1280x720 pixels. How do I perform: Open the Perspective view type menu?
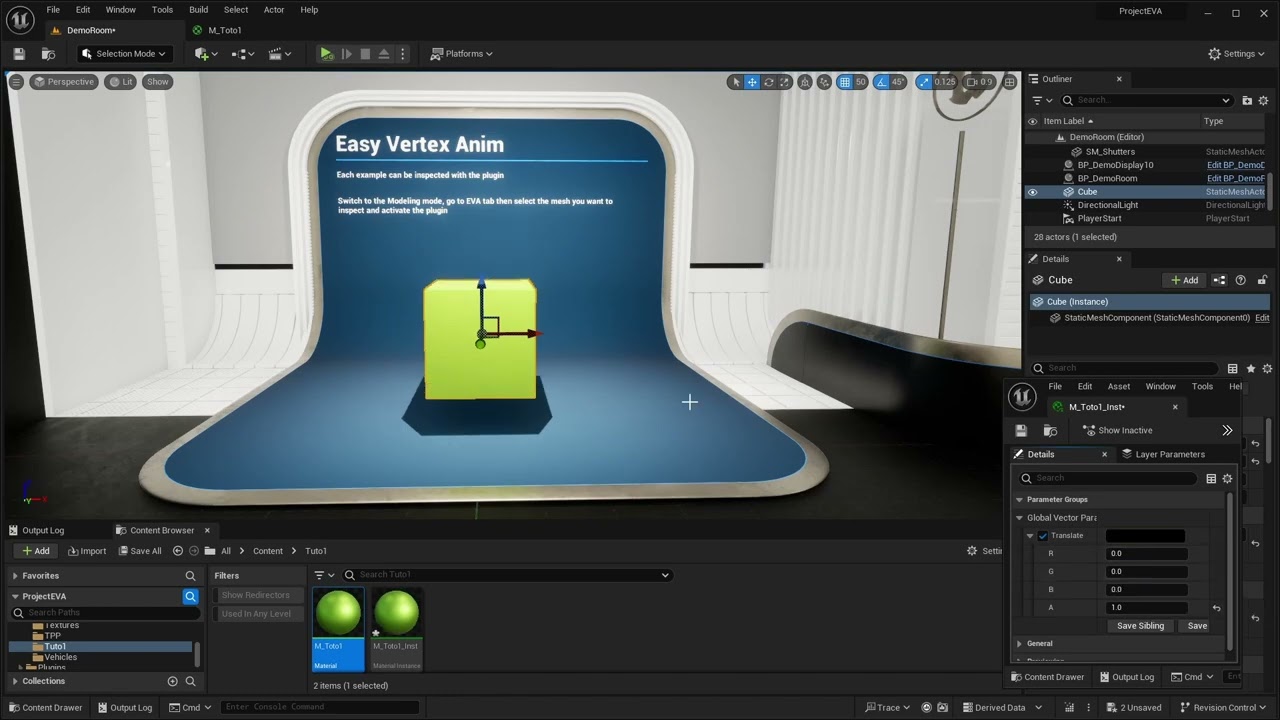pos(63,82)
